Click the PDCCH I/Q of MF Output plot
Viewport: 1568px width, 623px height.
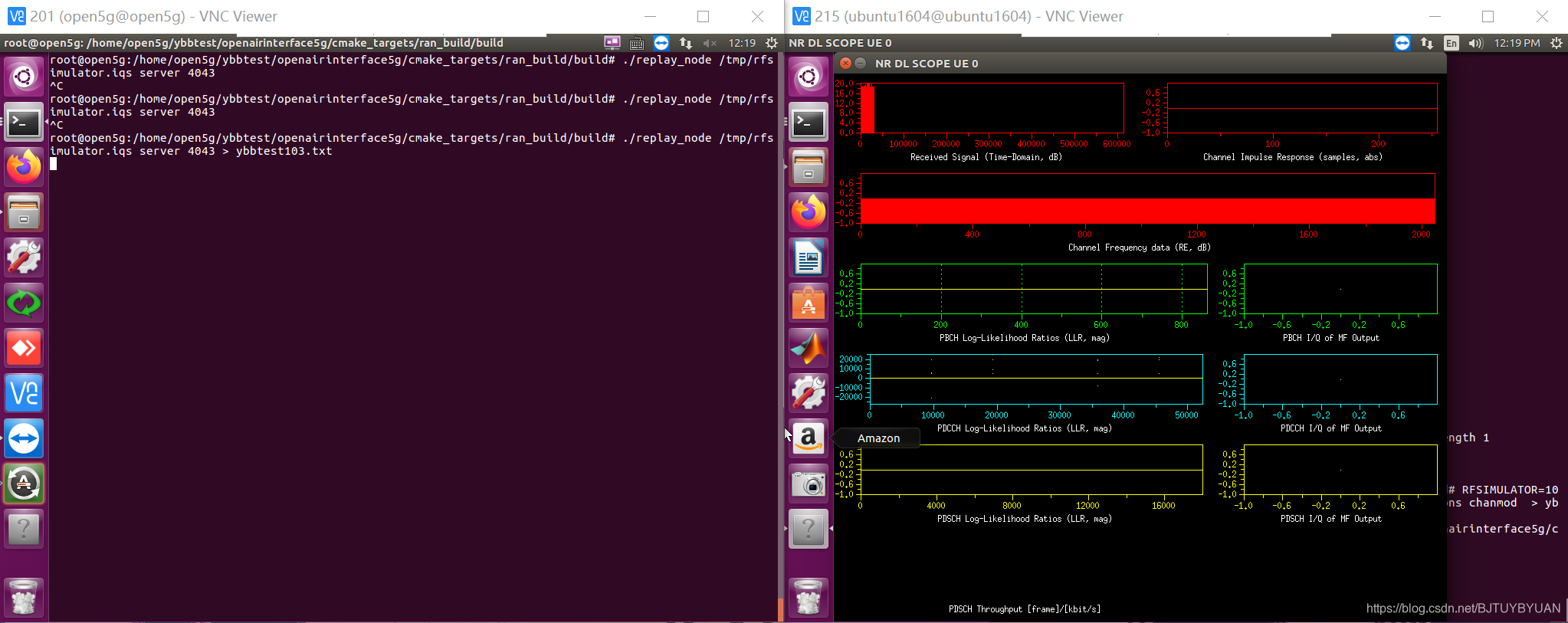1340,379
